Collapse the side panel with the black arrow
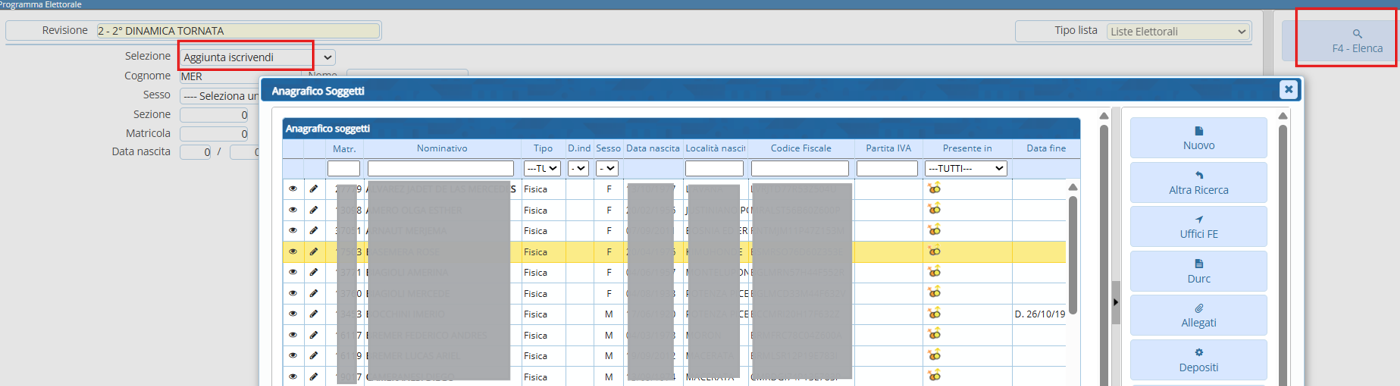Screen dimensions: 1400x386 [1115, 302]
